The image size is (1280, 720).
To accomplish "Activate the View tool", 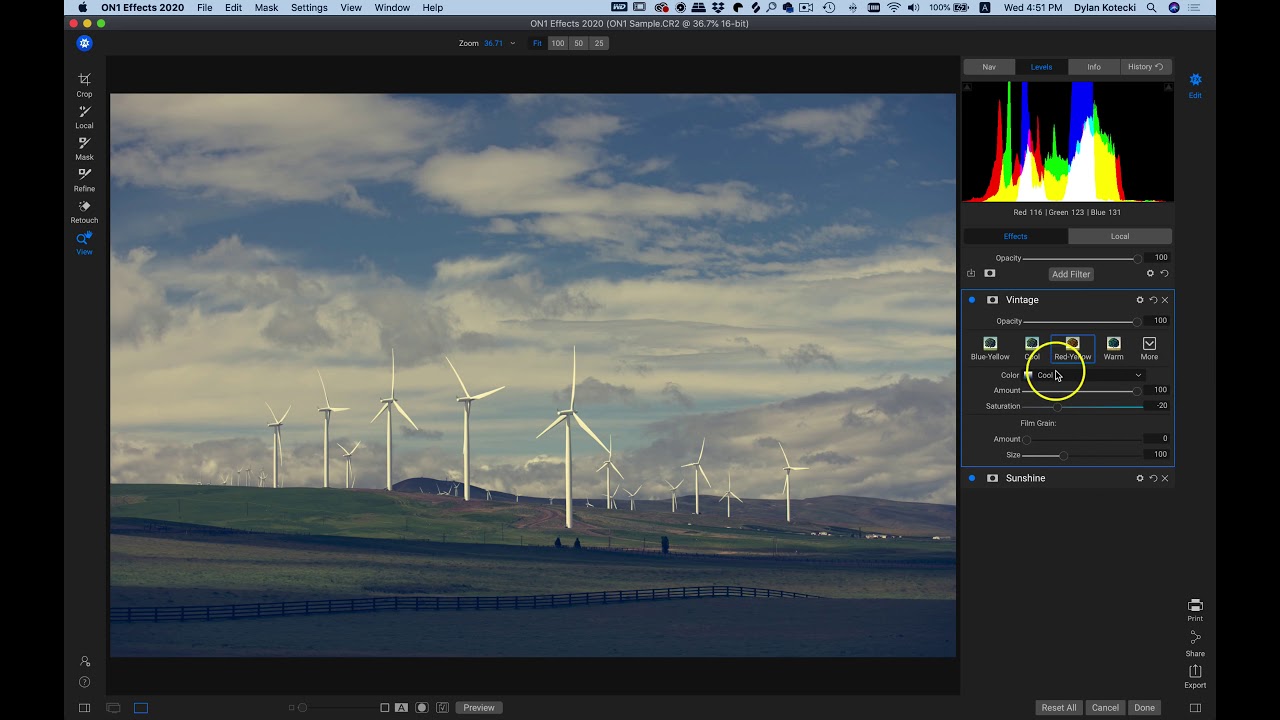I will click(84, 243).
